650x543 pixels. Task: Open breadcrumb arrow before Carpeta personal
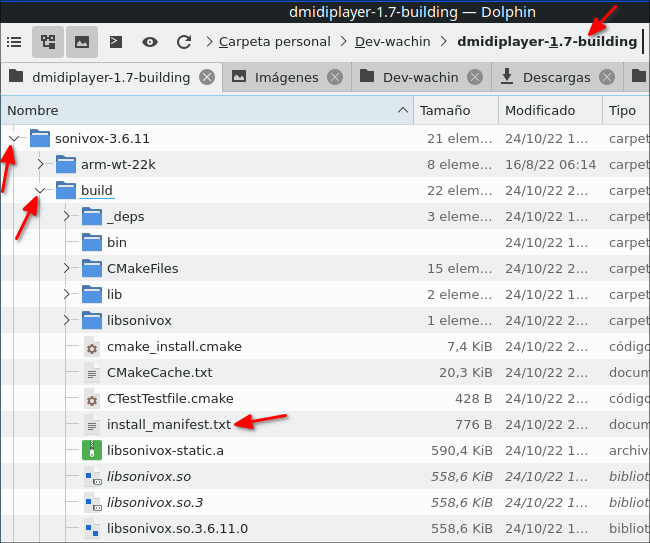tap(209, 42)
